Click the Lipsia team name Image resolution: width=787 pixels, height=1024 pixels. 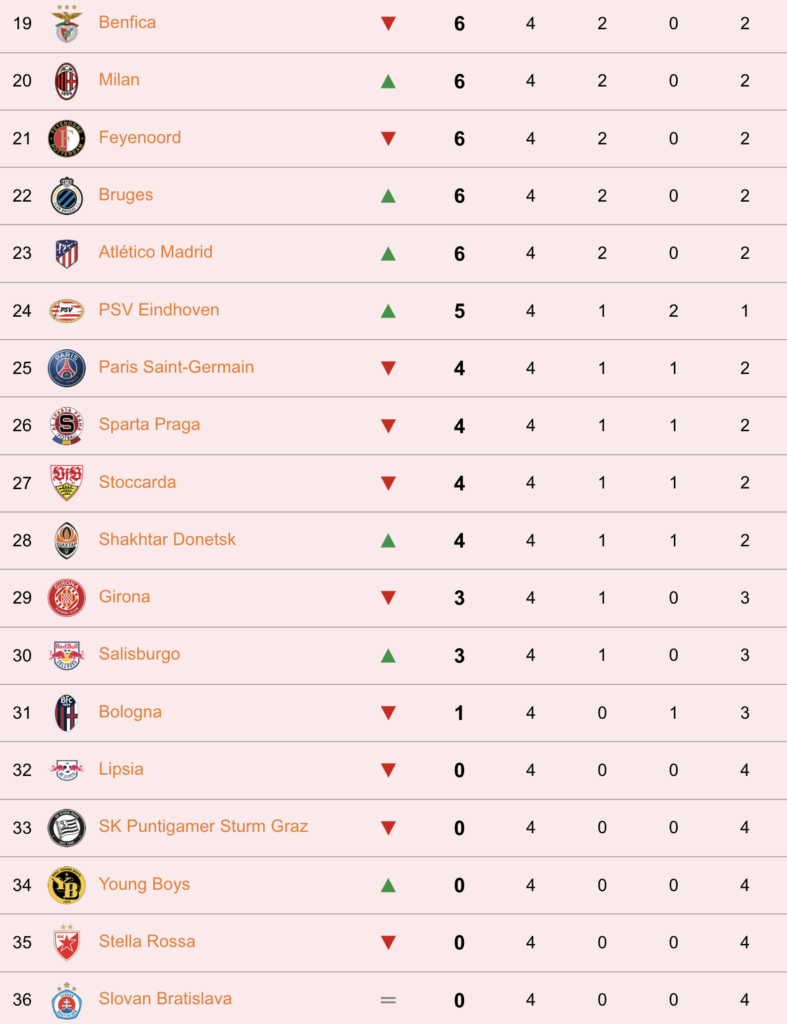coord(121,769)
